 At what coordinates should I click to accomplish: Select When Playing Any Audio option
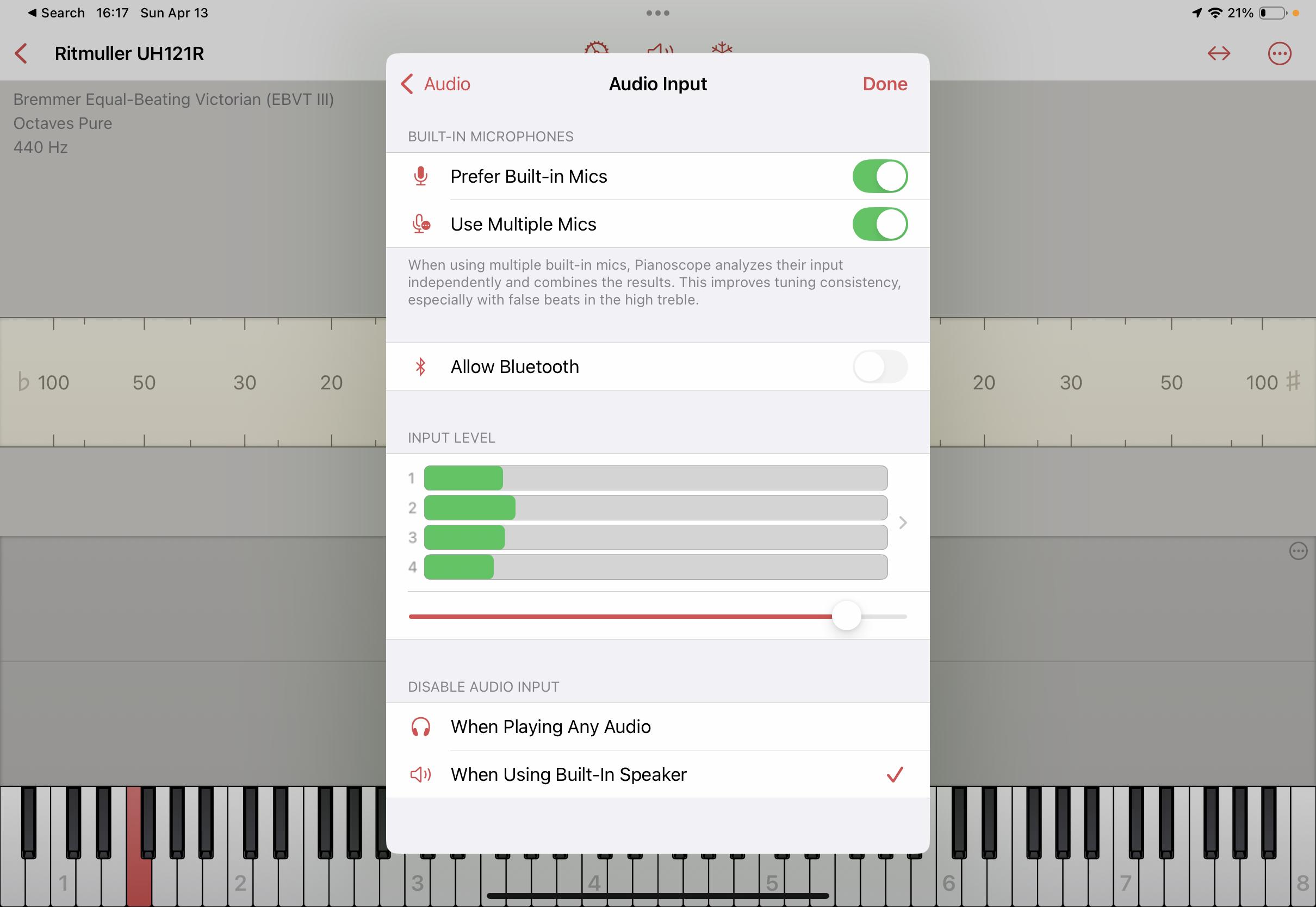[x=657, y=727]
